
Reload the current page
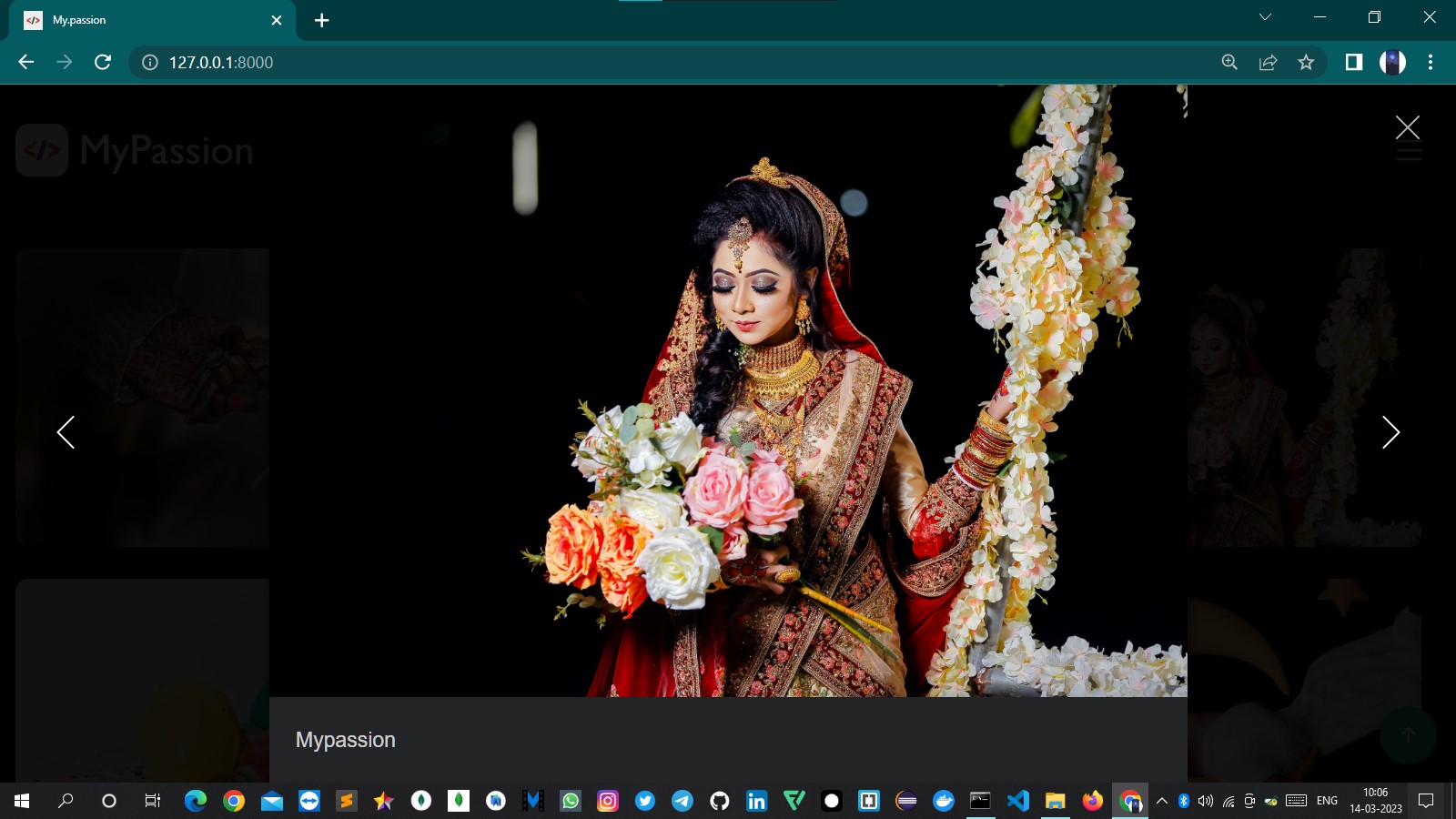(103, 62)
